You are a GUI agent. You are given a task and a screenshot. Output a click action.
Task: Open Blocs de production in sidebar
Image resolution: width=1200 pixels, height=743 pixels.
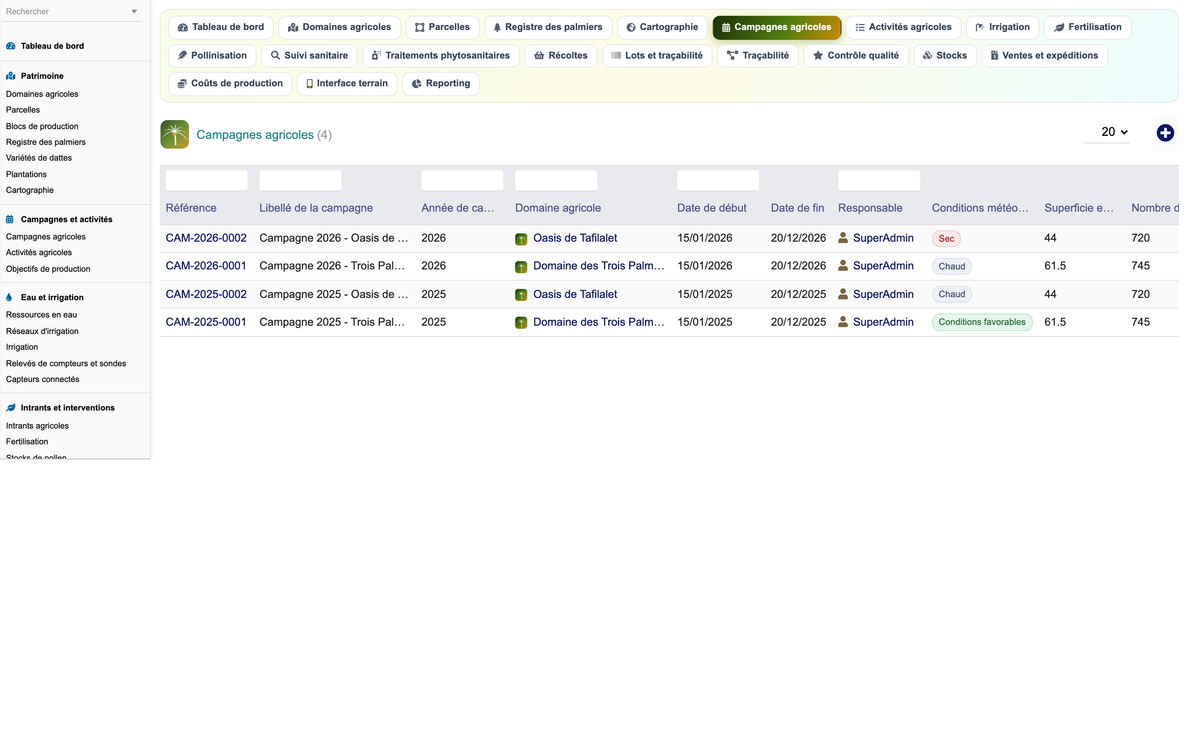tap(42, 126)
